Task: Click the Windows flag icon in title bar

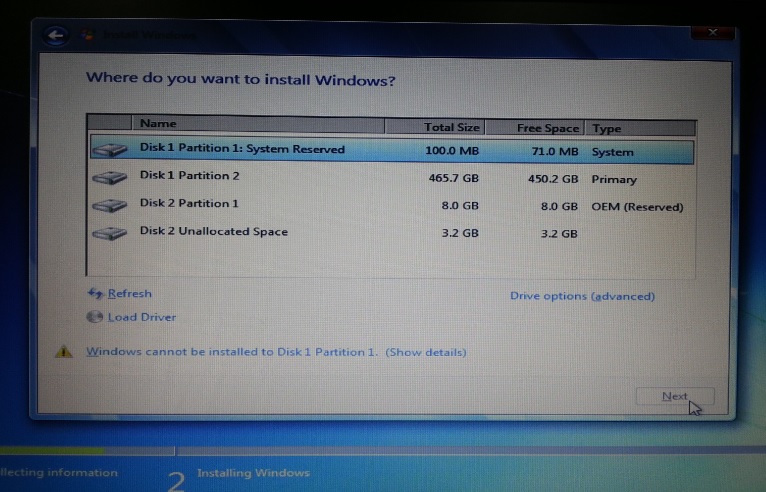Action: [x=88, y=35]
